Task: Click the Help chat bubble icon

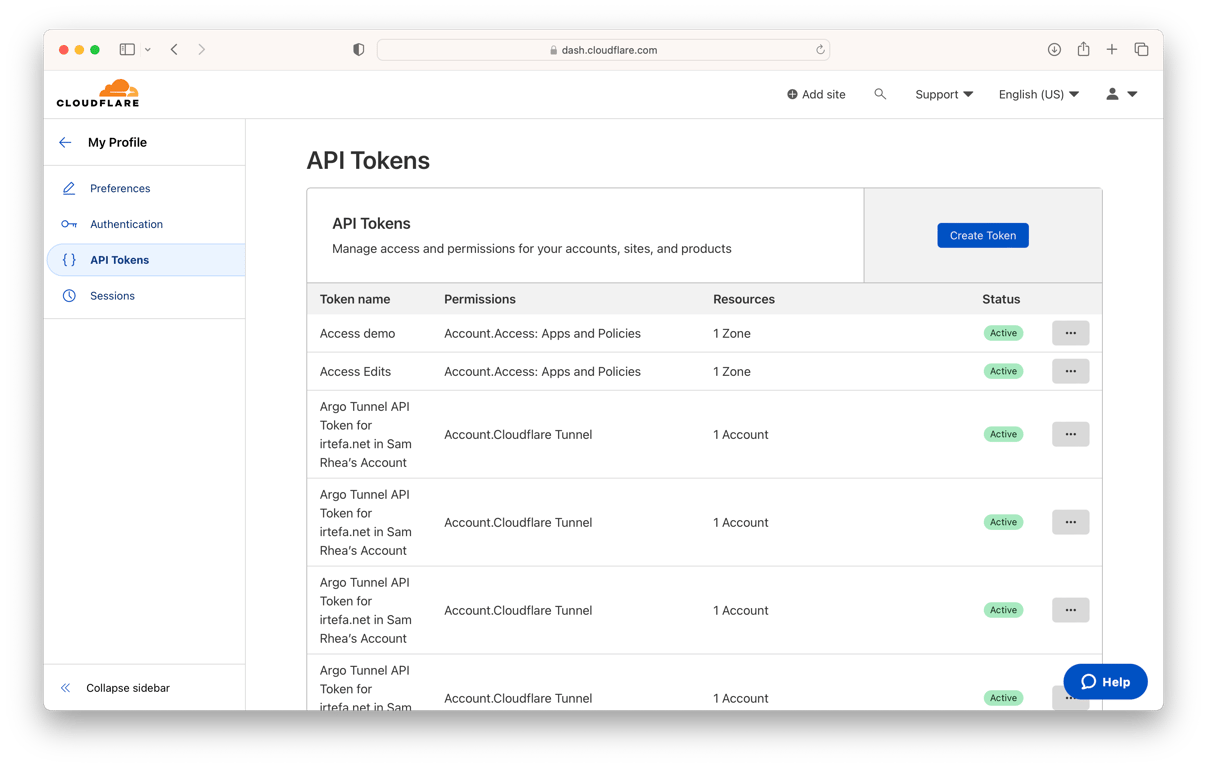Action: click(x=1089, y=681)
